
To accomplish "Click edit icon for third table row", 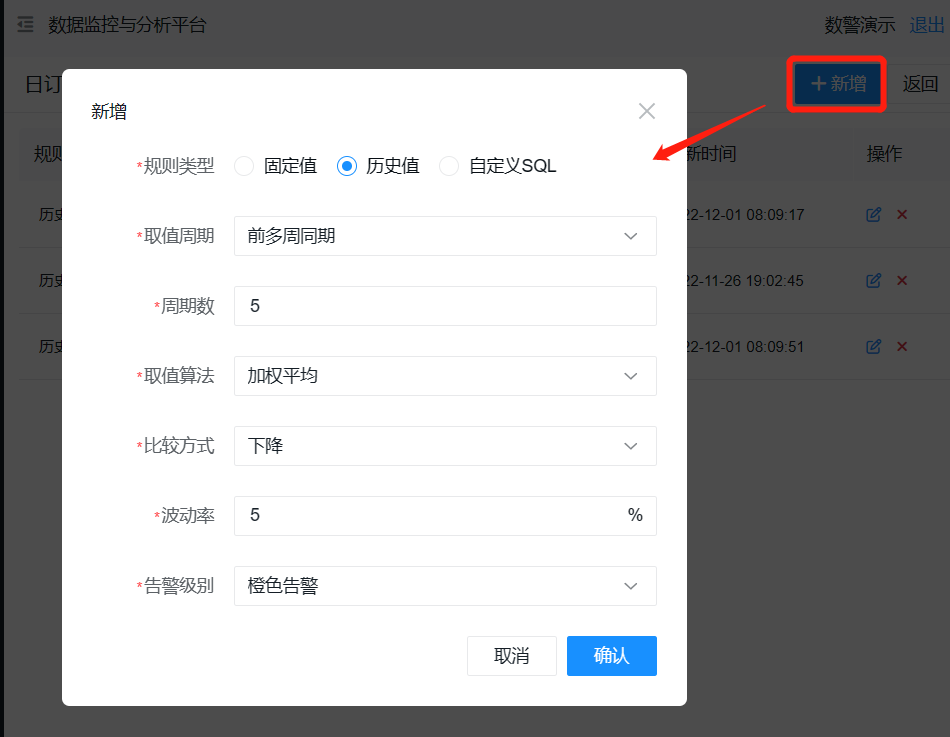I will coord(874,347).
